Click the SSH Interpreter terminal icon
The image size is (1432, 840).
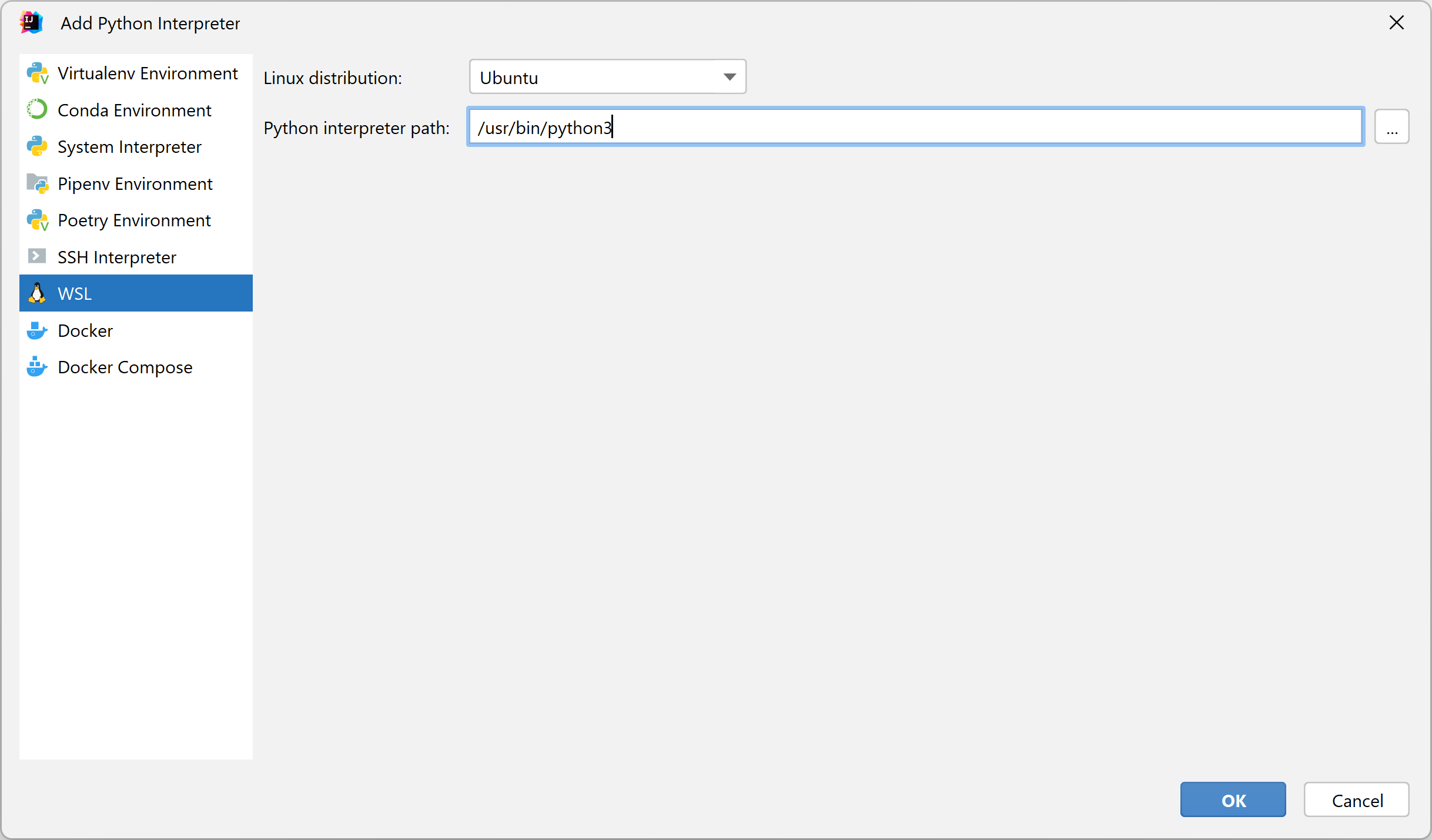(37, 257)
